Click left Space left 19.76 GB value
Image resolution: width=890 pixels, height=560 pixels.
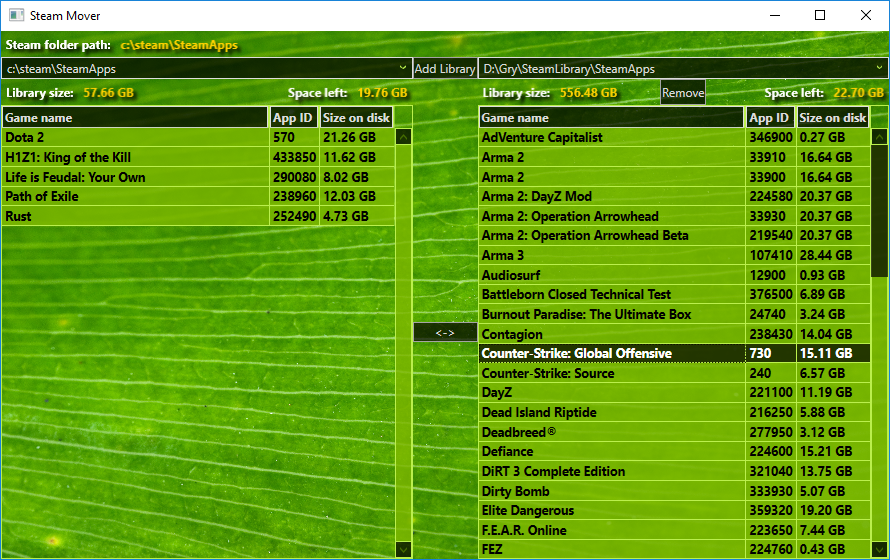(x=383, y=93)
